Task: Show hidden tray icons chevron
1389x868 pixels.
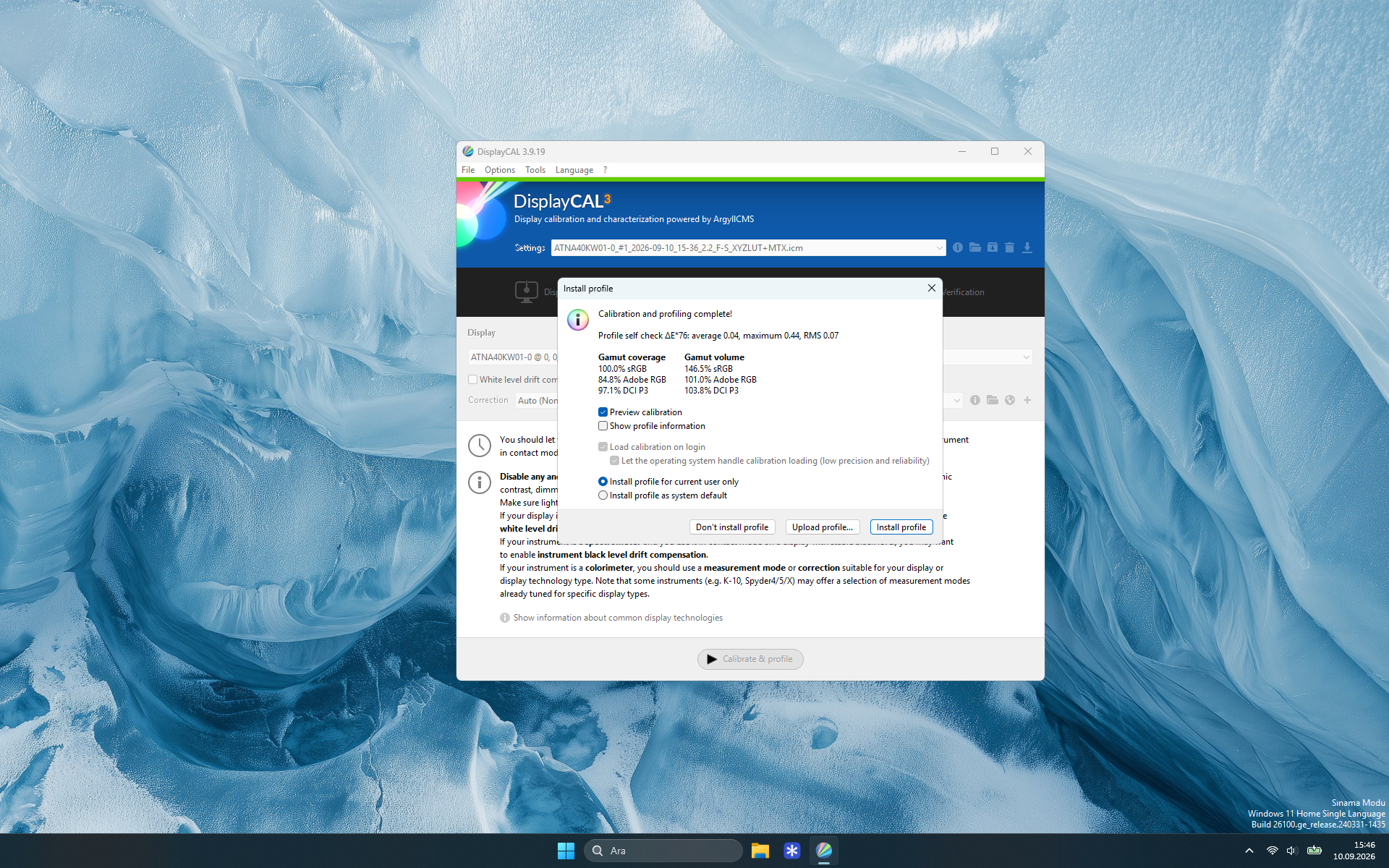Action: tap(1249, 851)
